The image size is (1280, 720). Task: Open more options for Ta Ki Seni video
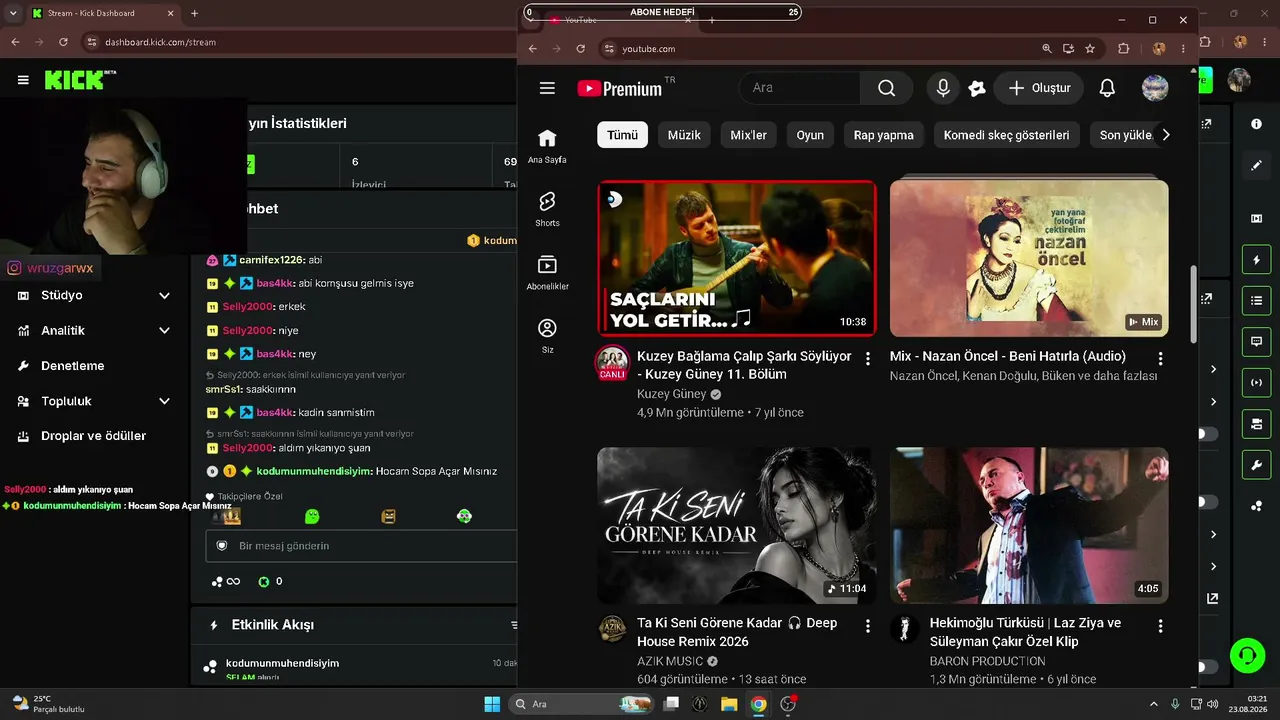[867, 626]
